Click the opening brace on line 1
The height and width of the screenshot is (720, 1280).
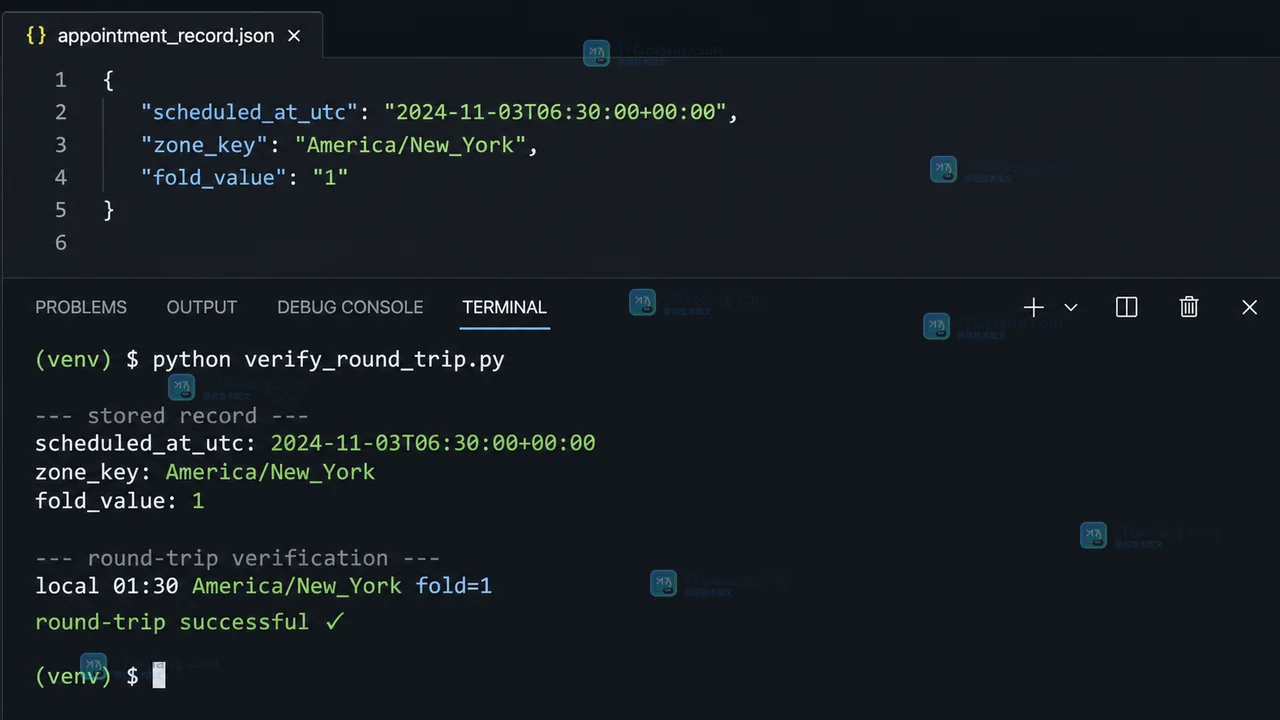tap(108, 80)
